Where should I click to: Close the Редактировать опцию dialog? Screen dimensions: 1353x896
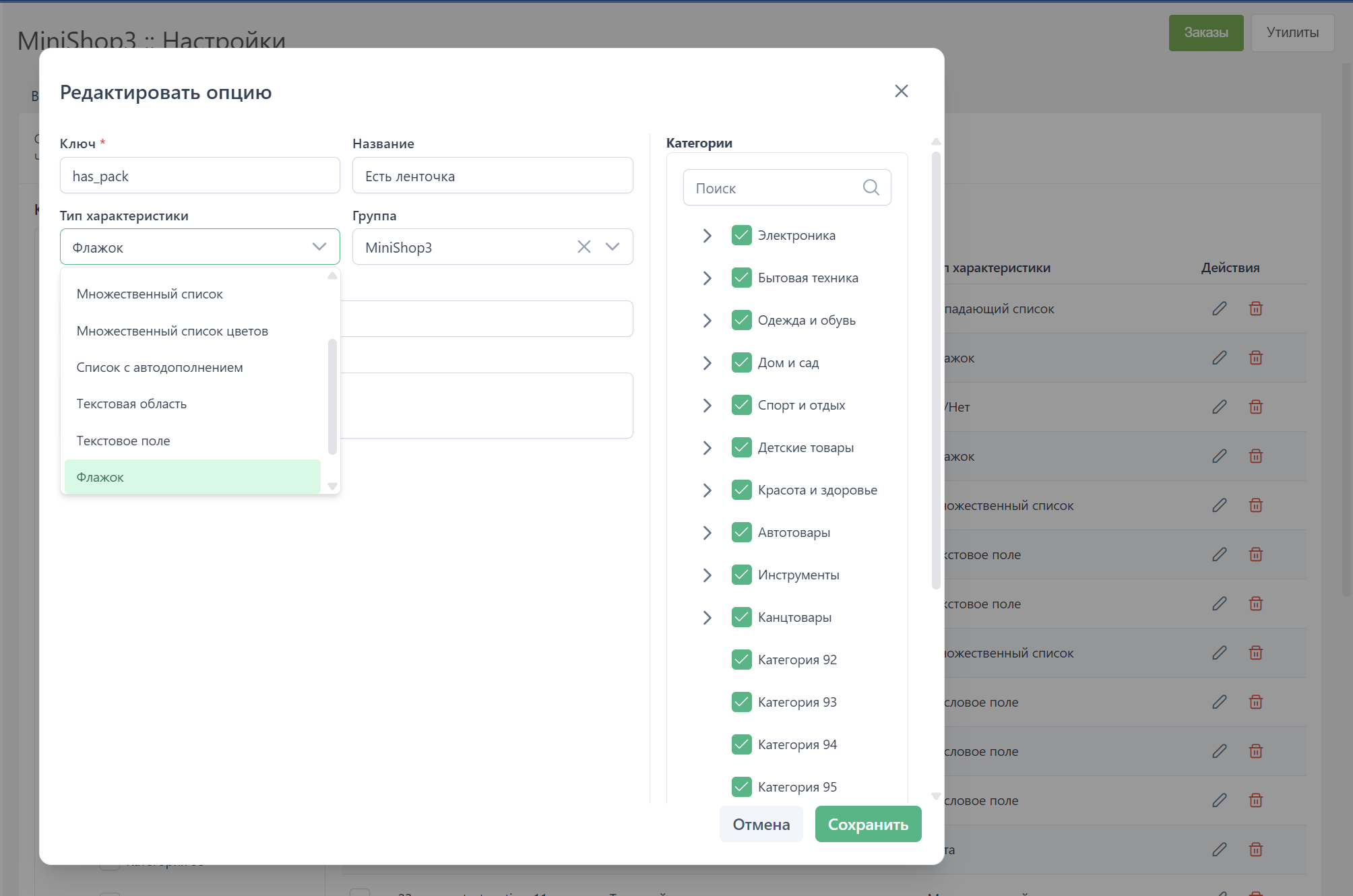[x=901, y=91]
